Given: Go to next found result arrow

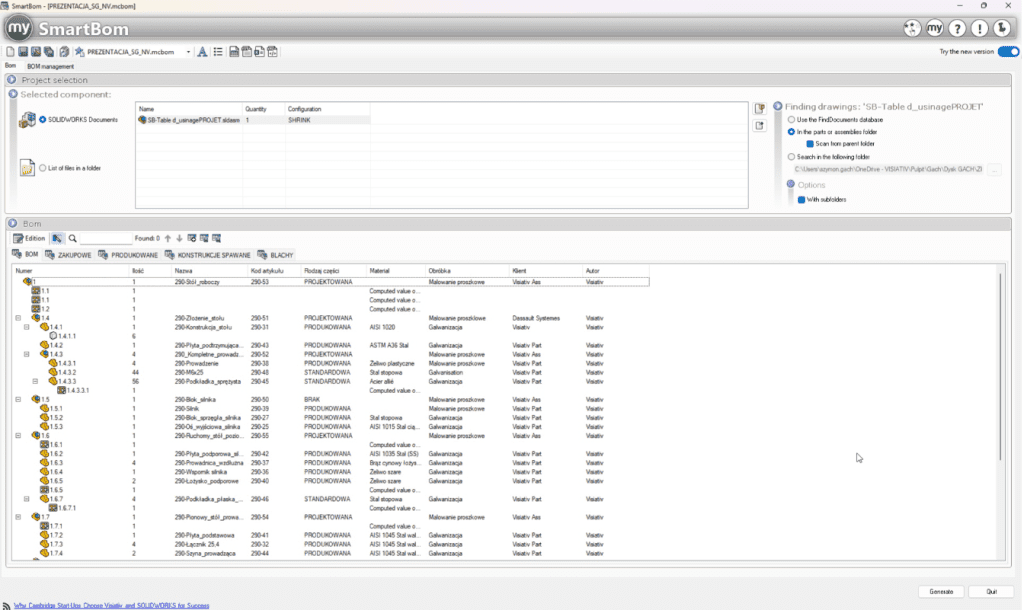Looking at the screenshot, I should tap(180, 238).
